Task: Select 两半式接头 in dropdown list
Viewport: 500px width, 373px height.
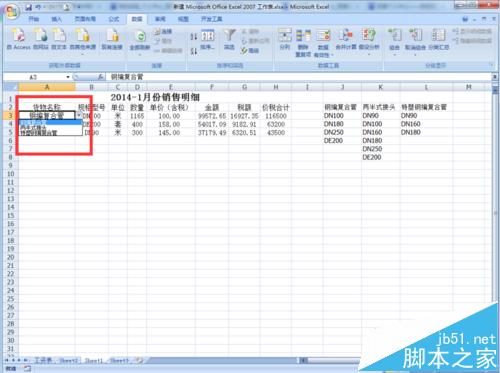Action: point(50,128)
